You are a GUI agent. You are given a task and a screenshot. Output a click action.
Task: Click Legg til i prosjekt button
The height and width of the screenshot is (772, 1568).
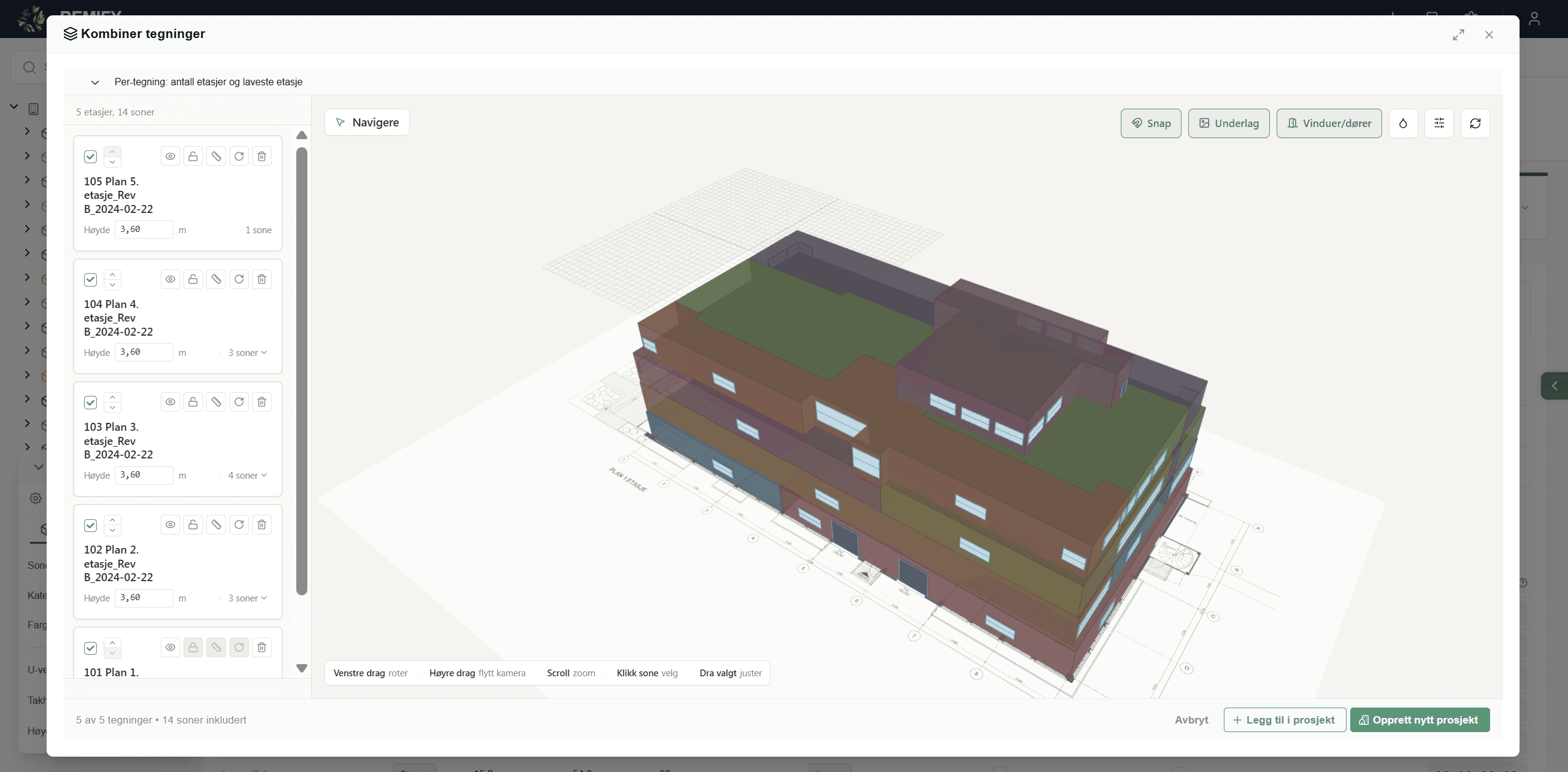[x=1285, y=720]
